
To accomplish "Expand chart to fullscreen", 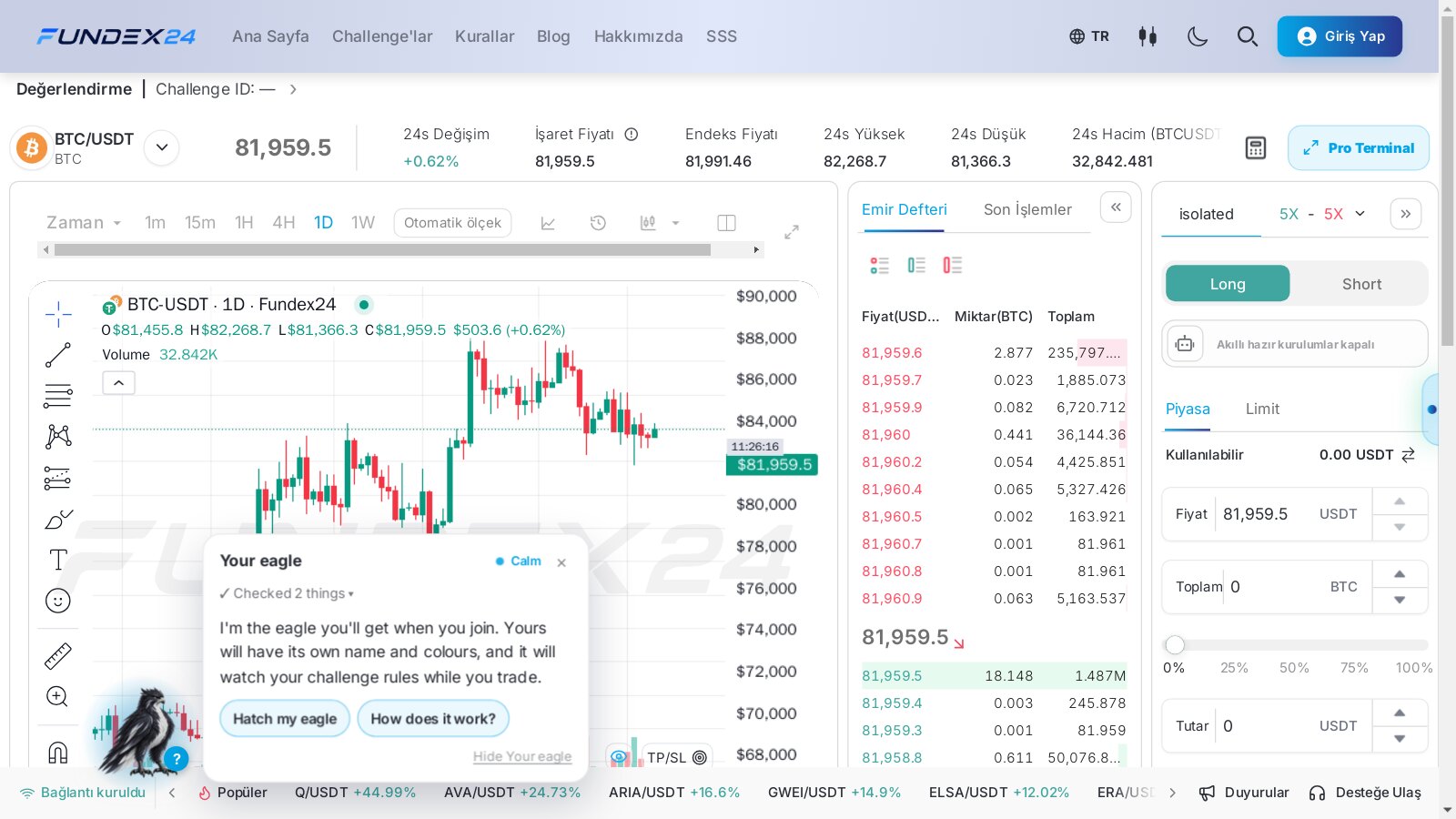I will click(x=792, y=232).
